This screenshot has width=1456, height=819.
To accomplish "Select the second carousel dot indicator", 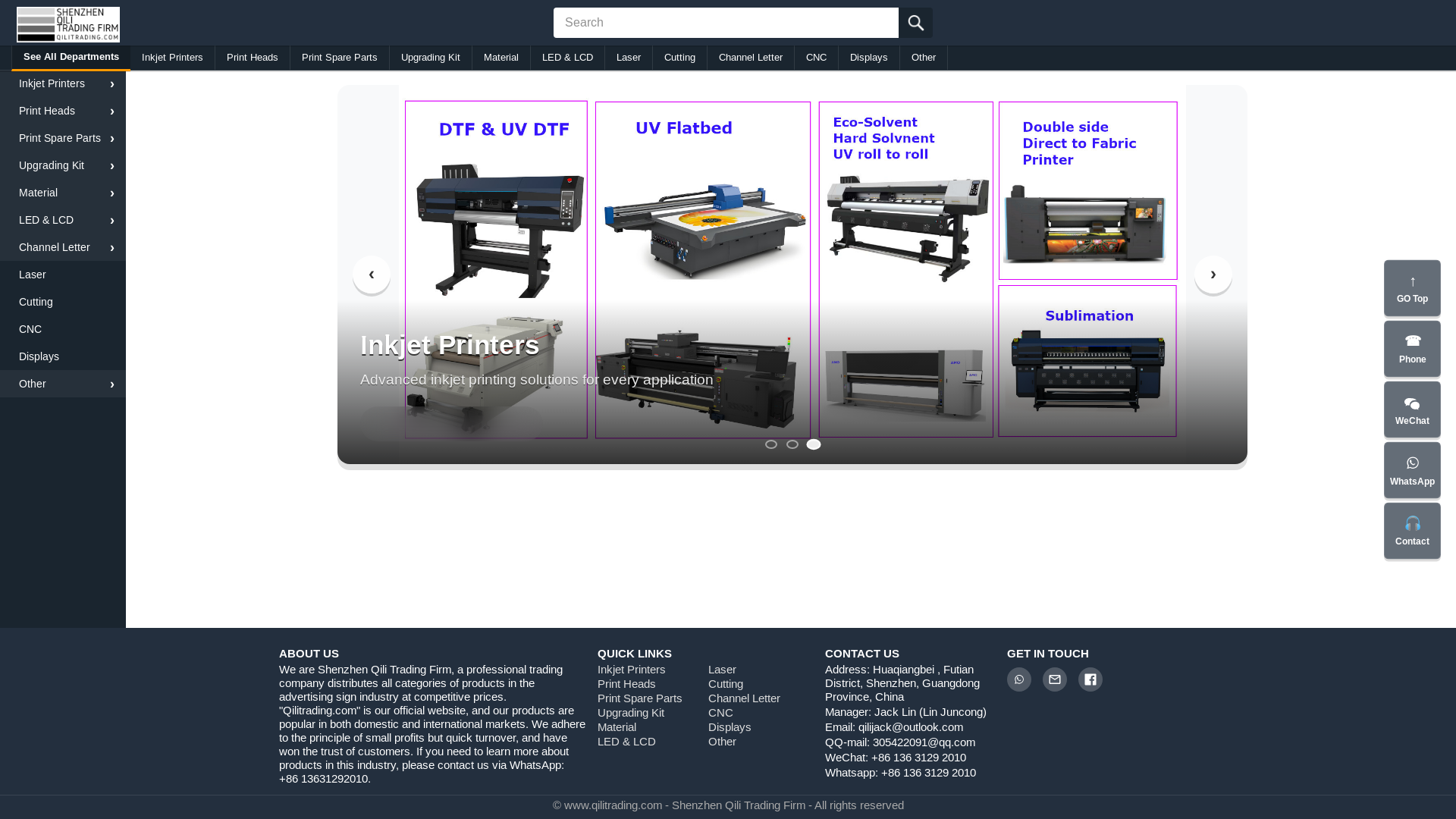I will [792, 444].
